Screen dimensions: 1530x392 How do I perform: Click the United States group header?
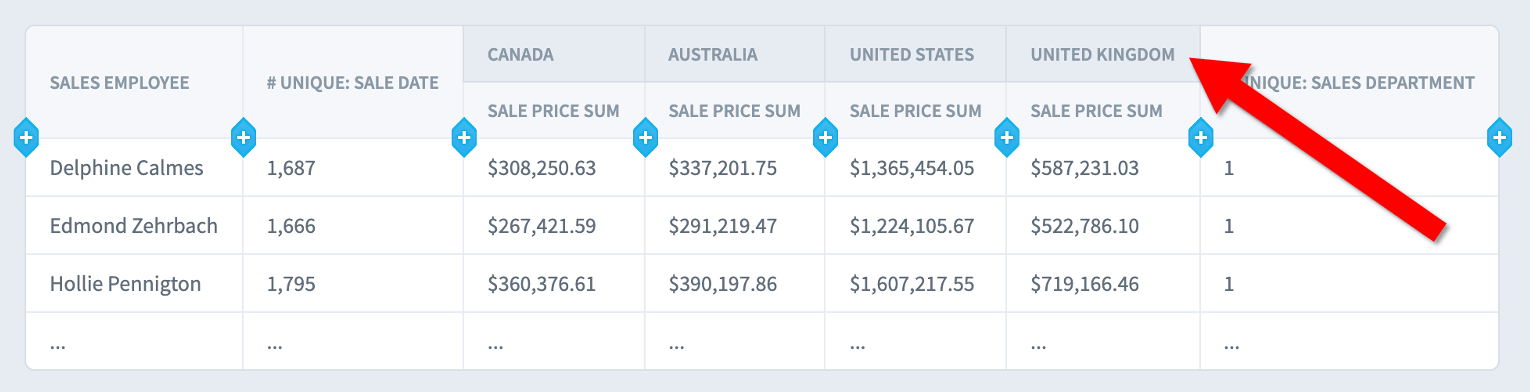pos(912,54)
